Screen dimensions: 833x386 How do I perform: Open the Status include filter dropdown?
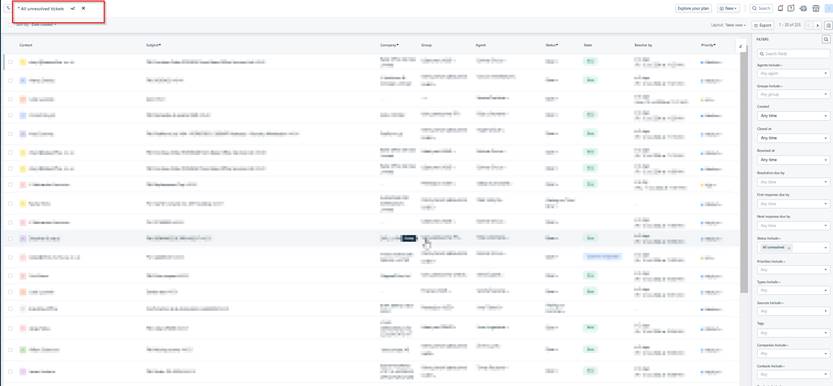click(793, 247)
